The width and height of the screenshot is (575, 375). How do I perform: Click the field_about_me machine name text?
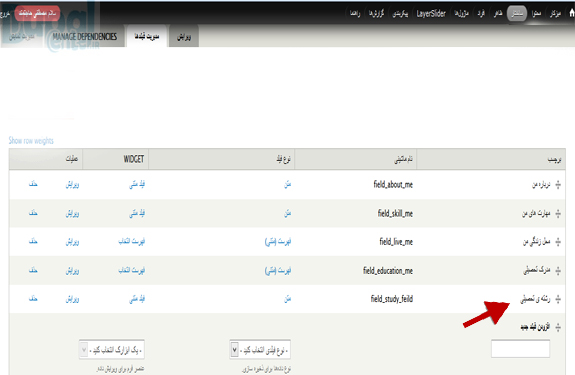tap(393, 184)
